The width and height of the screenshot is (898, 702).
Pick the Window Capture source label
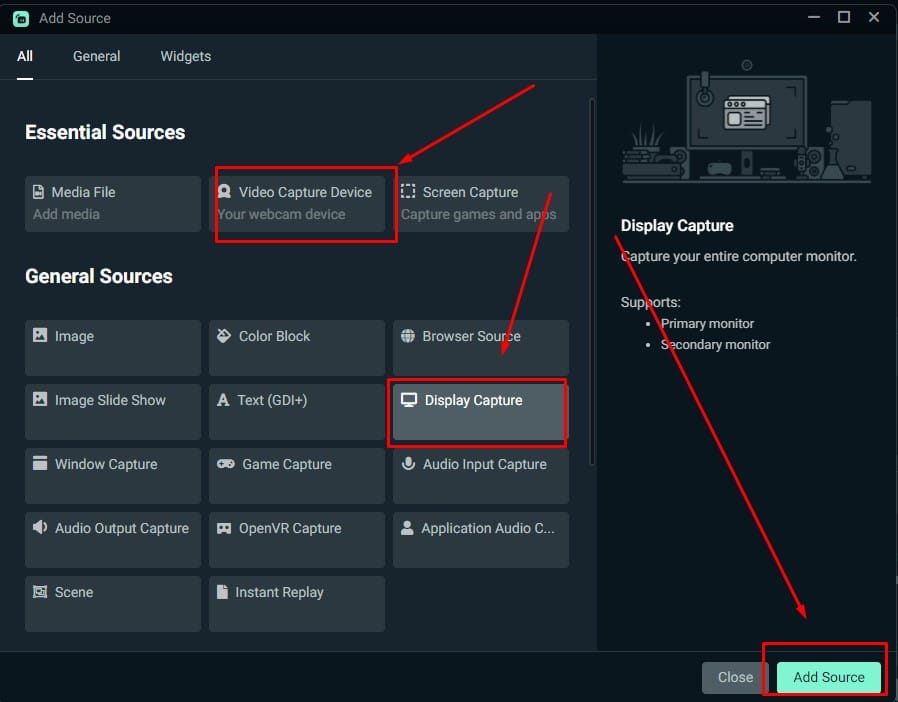[106, 464]
